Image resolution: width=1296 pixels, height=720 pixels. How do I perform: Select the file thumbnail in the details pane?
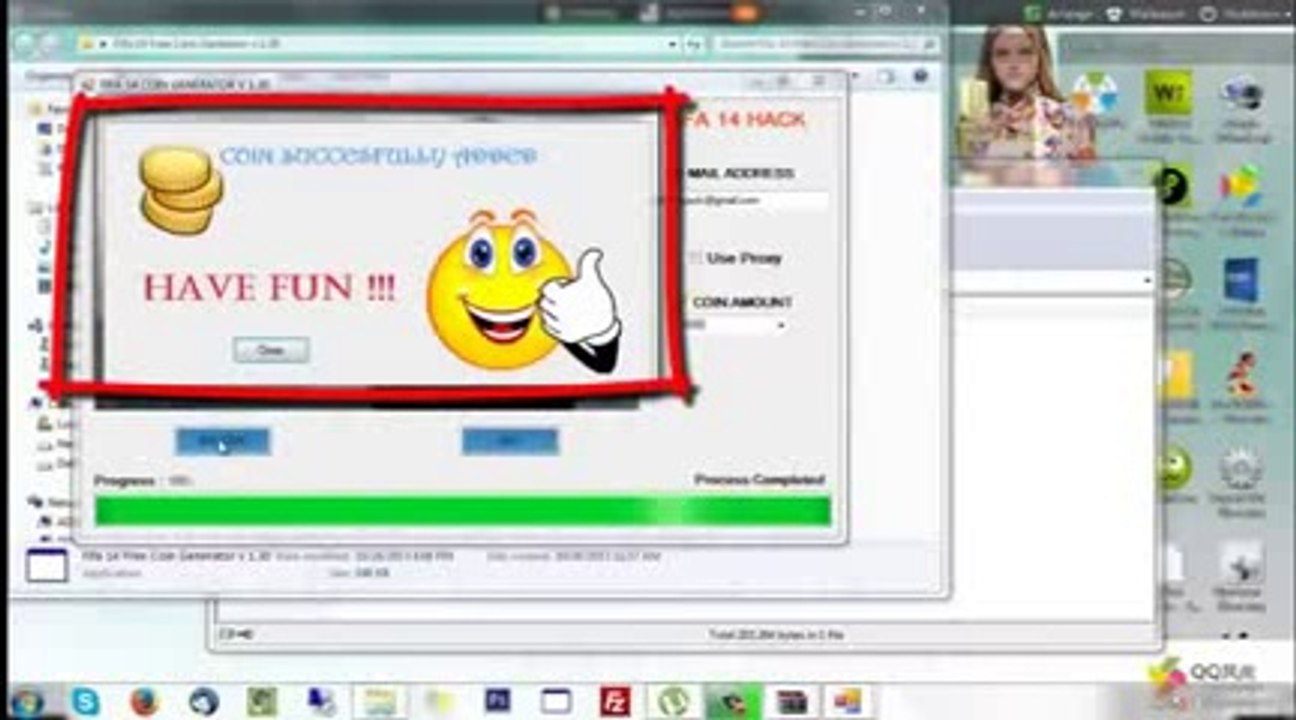point(47,566)
